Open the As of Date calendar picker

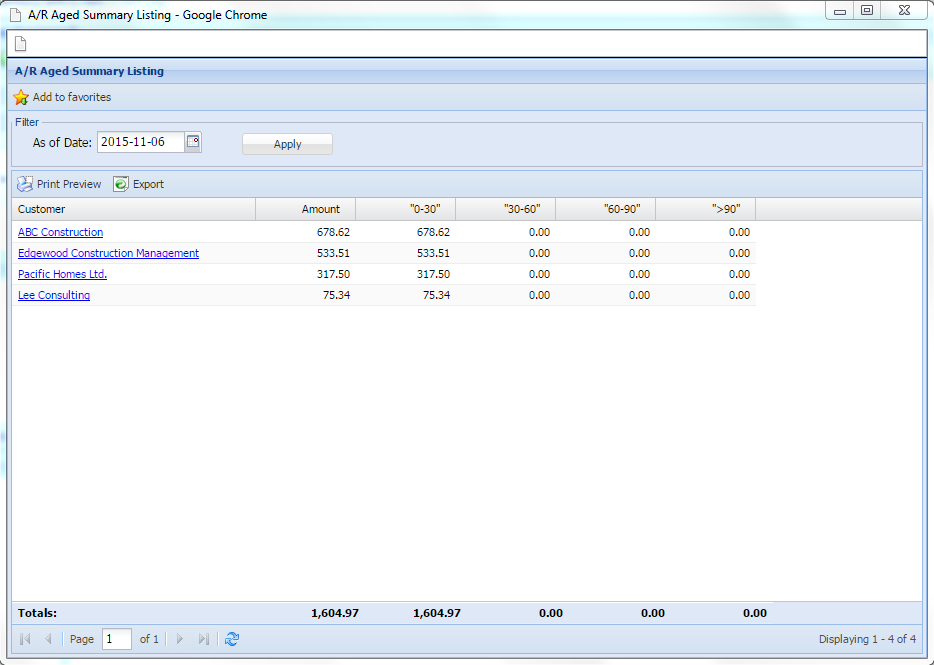194,142
